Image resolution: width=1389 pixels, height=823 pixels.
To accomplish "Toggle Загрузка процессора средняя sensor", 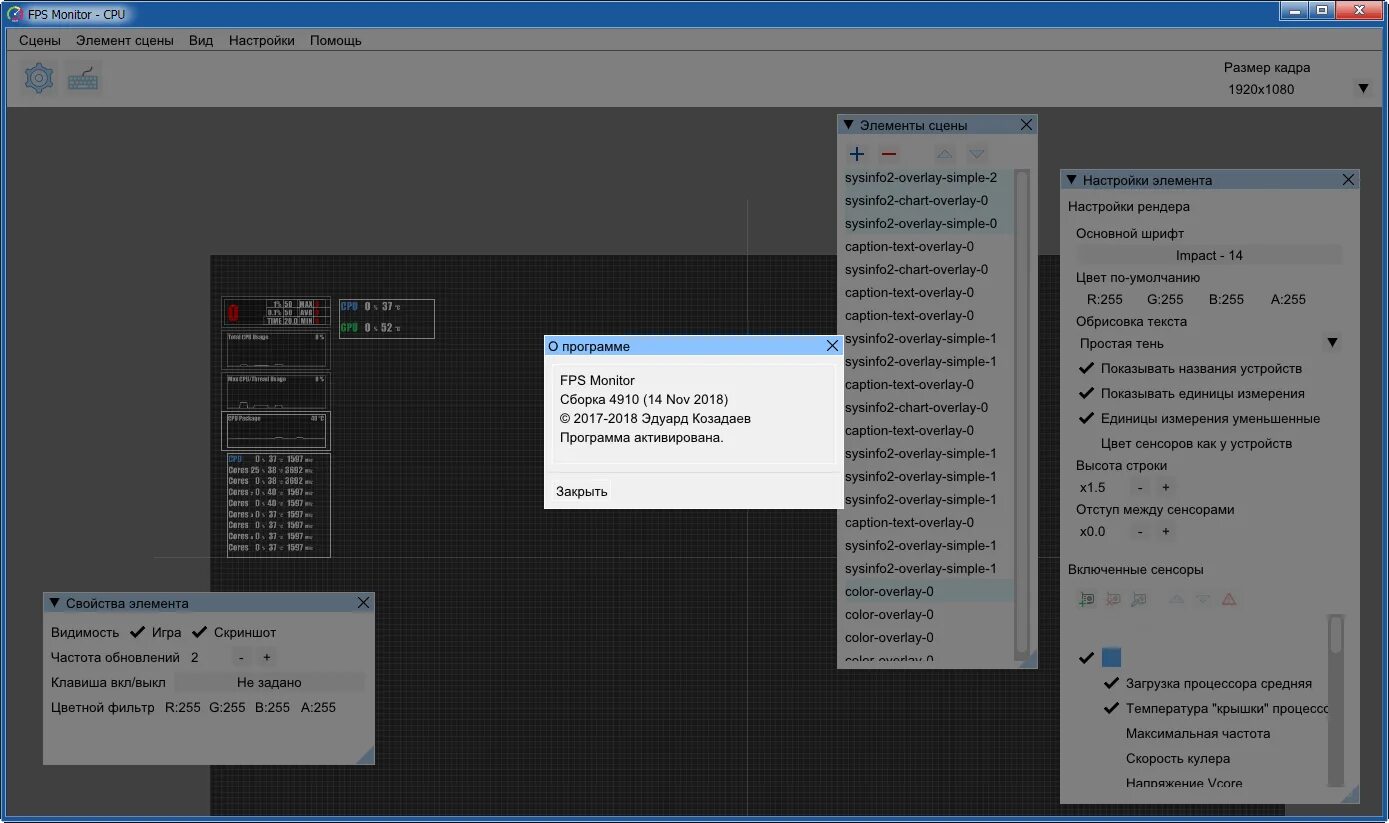I will click(1111, 683).
